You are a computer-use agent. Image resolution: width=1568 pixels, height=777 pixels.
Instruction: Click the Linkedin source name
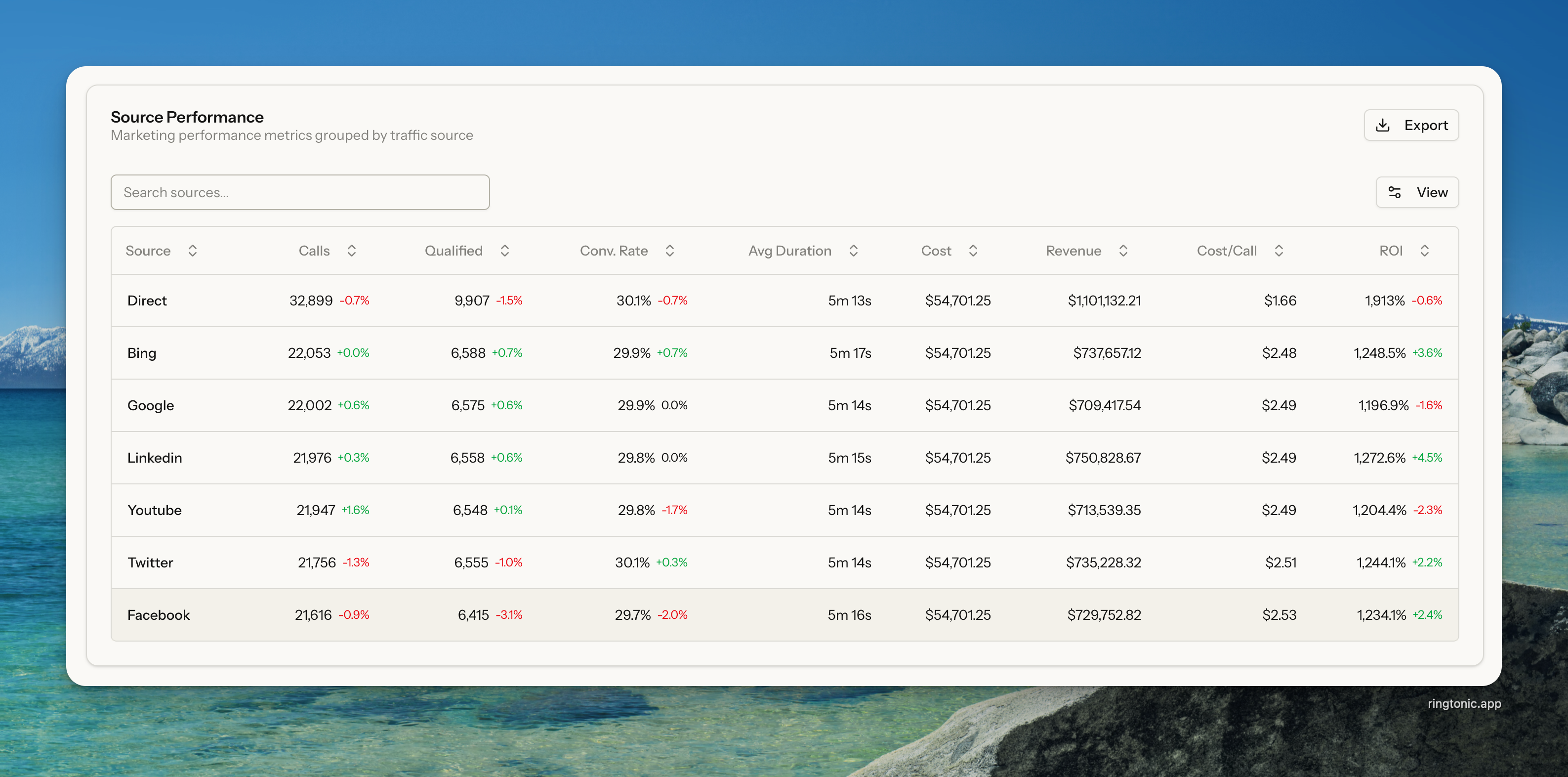pos(155,458)
